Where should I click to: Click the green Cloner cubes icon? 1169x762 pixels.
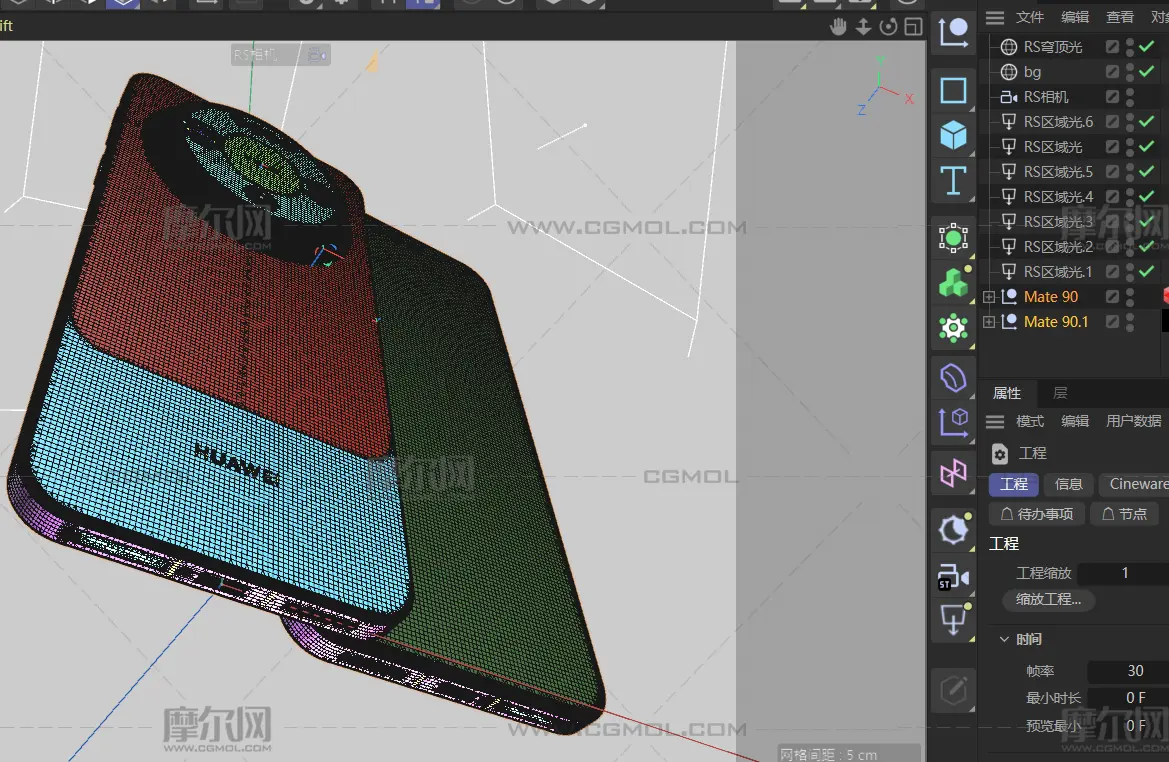953,283
